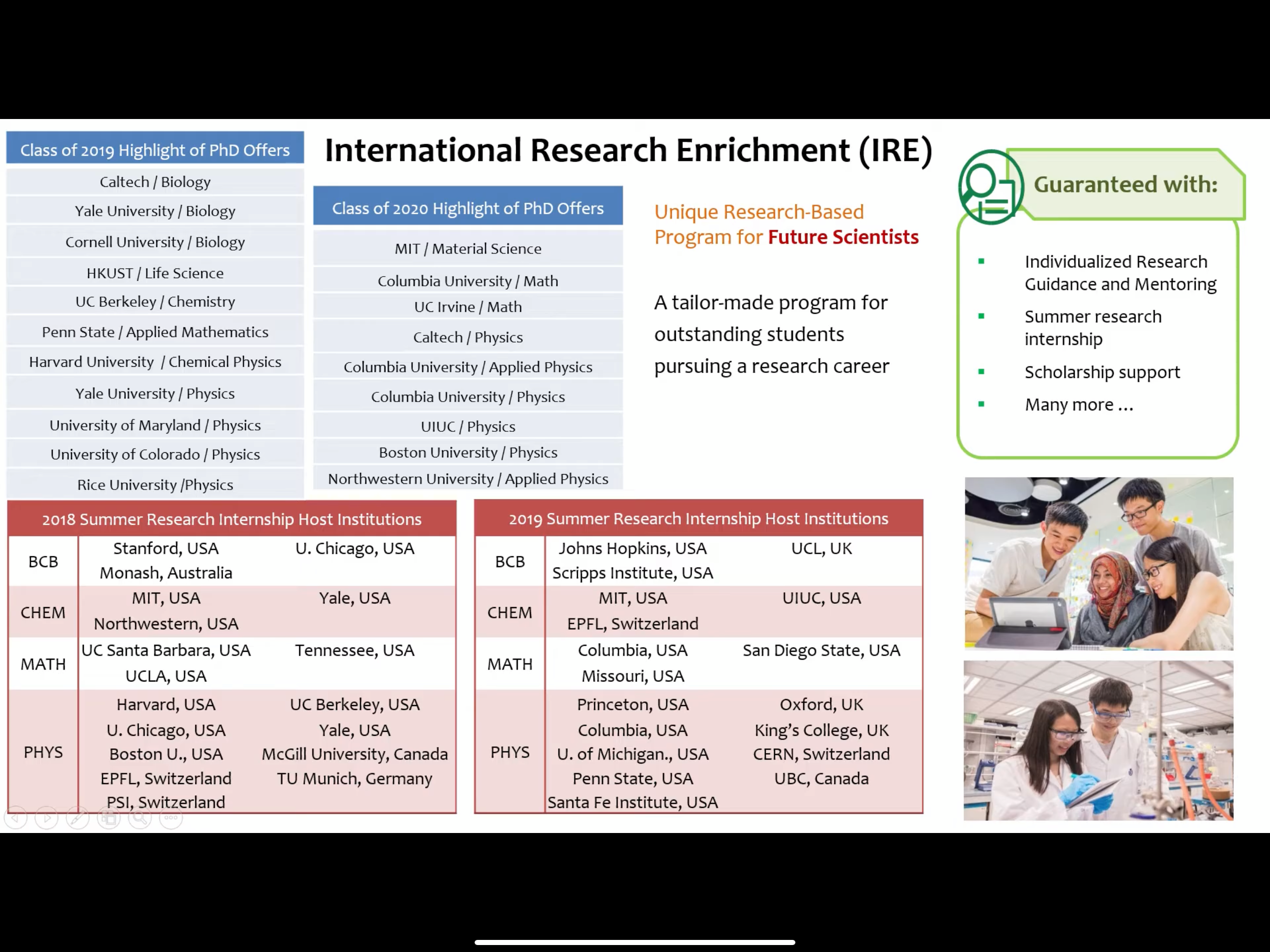Select the Yale University / Physics row

(155, 393)
